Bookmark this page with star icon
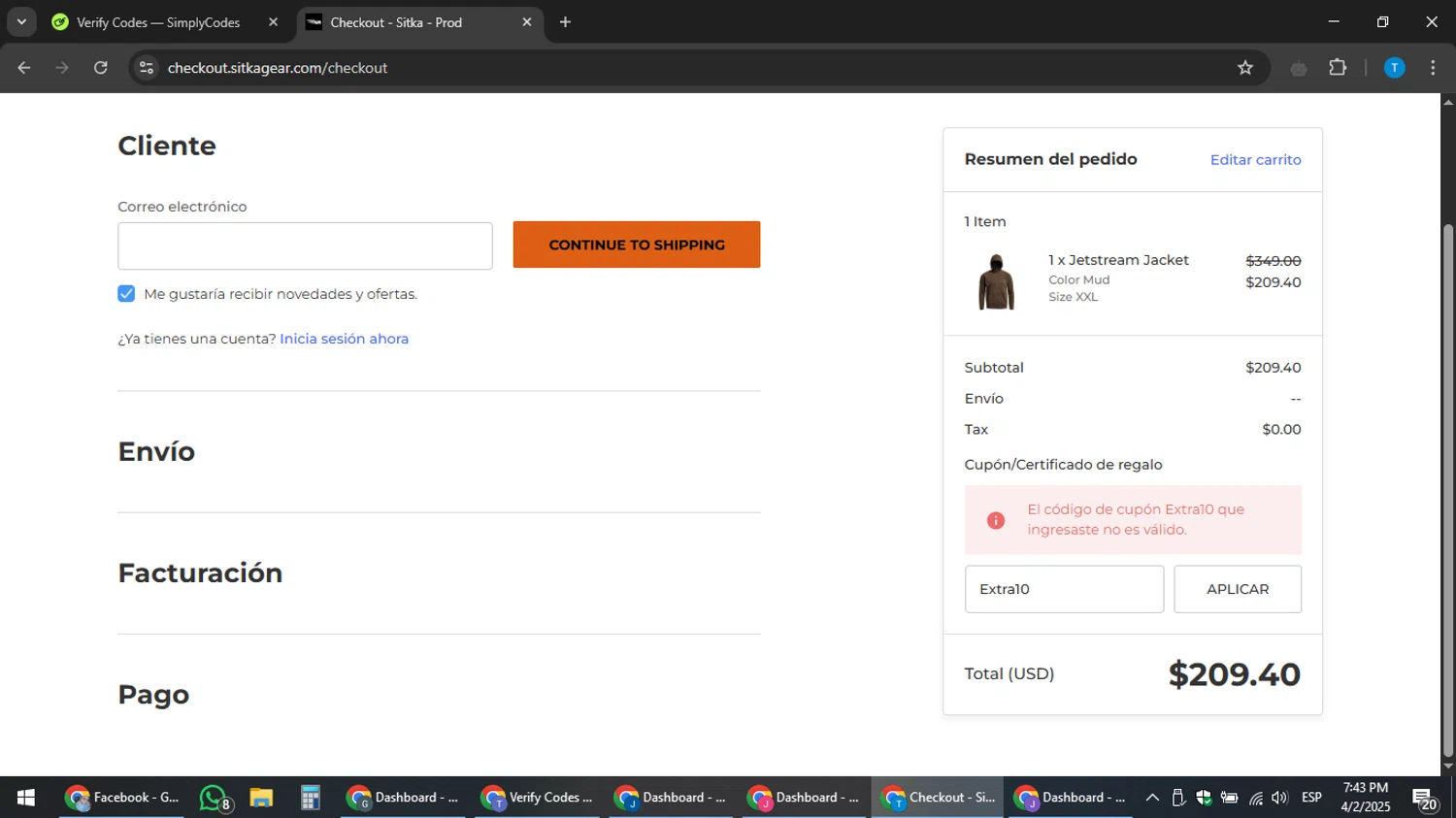Viewport: 1456px width, 818px height. 1245,68
